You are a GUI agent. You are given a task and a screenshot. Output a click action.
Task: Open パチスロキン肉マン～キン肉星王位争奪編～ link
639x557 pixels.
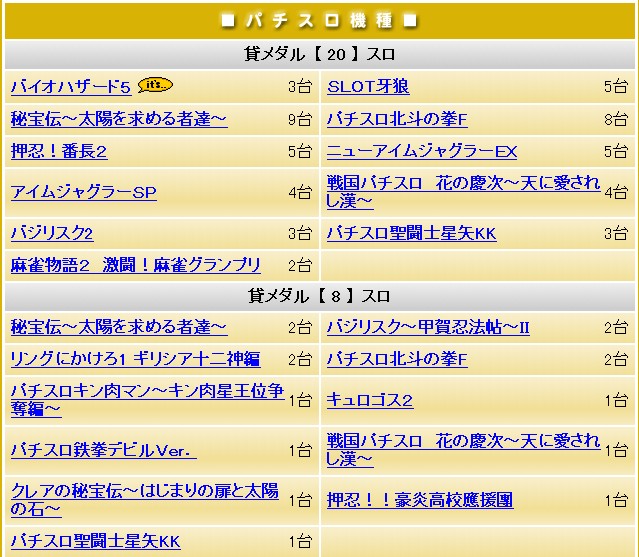pyautogui.click(x=148, y=400)
